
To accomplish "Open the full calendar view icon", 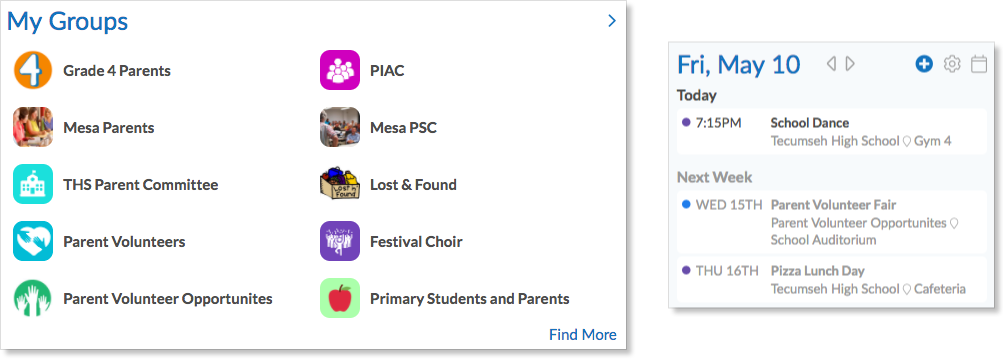I will [979, 64].
